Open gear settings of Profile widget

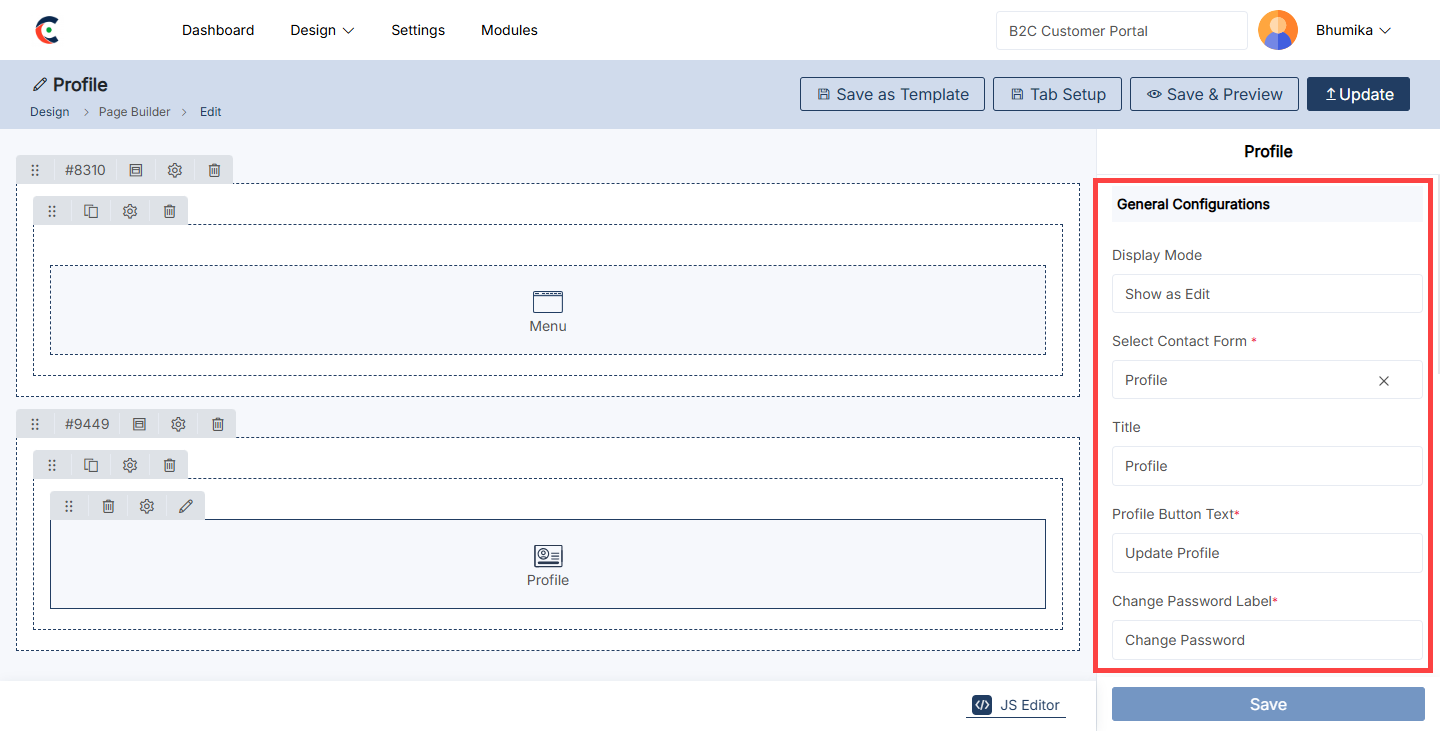(147, 506)
